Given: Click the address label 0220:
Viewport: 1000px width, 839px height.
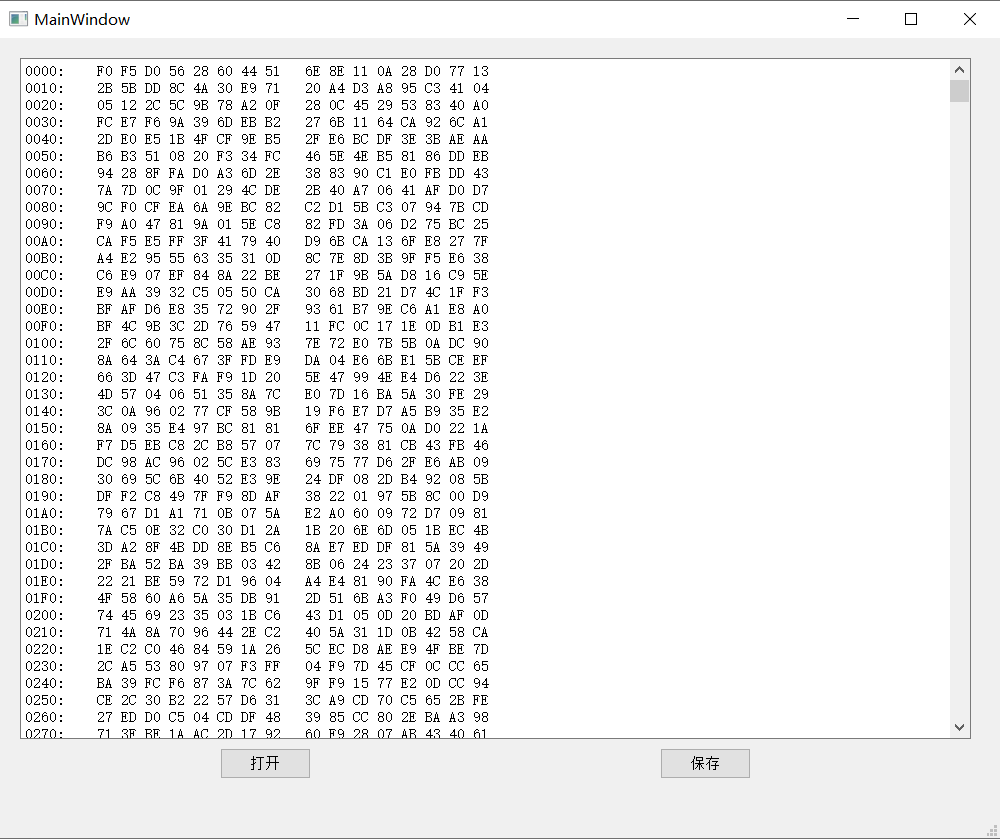Looking at the screenshot, I should (45, 649).
